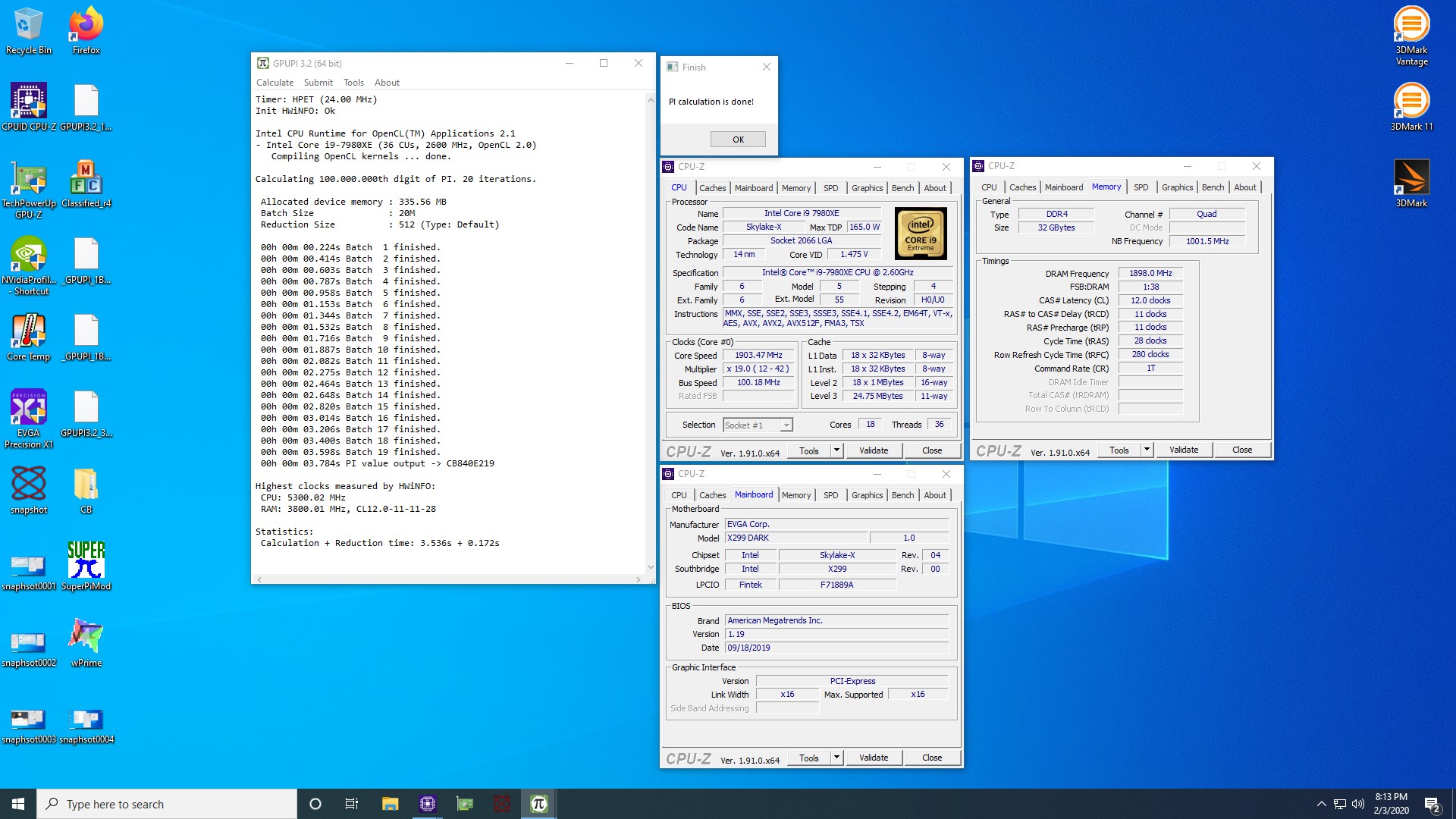Click Close in Mainboard window
The height and width of the screenshot is (819, 1456).
(x=932, y=758)
